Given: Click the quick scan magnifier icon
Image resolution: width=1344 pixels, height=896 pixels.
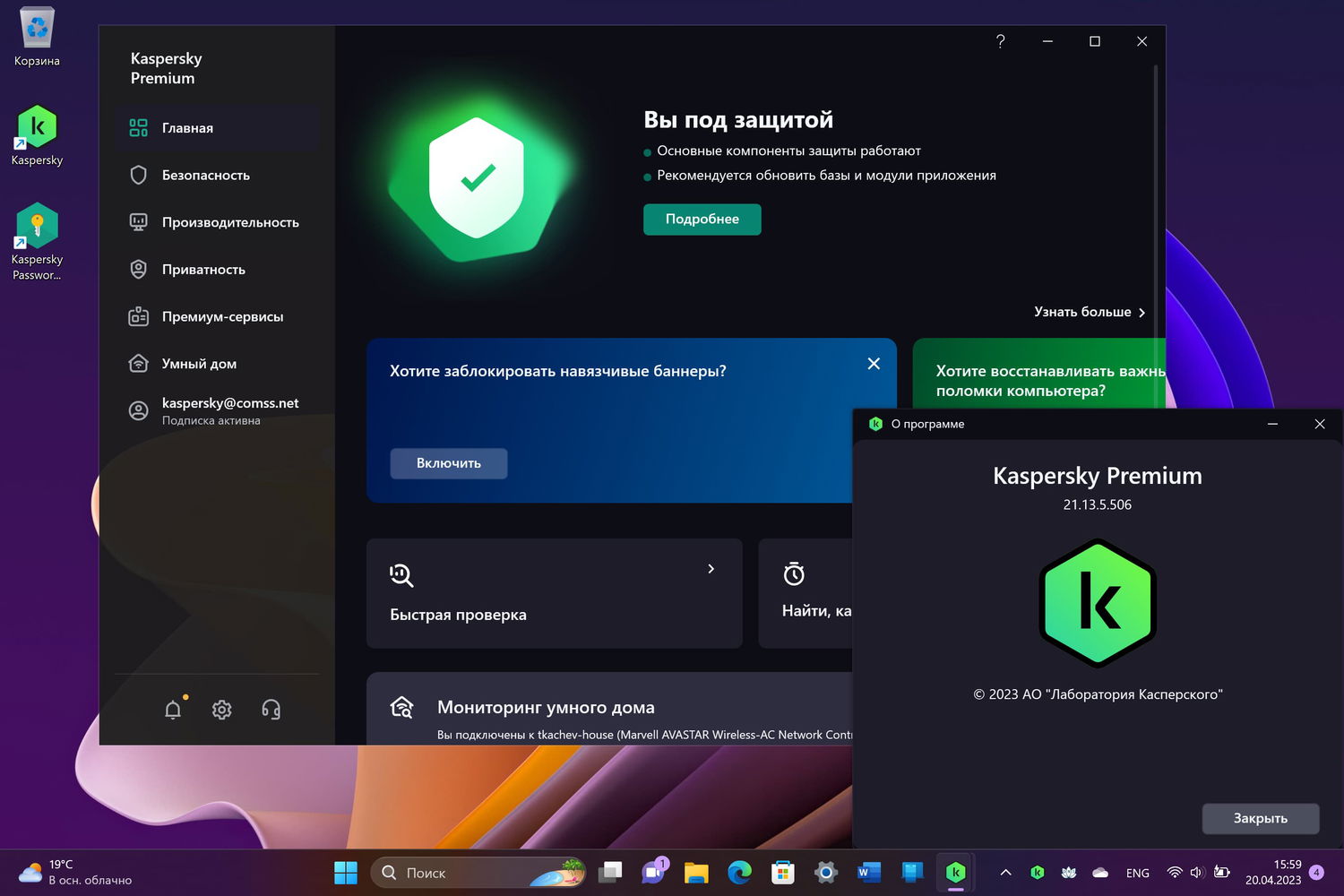Looking at the screenshot, I should pyautogui.click(x=401, y=575).
